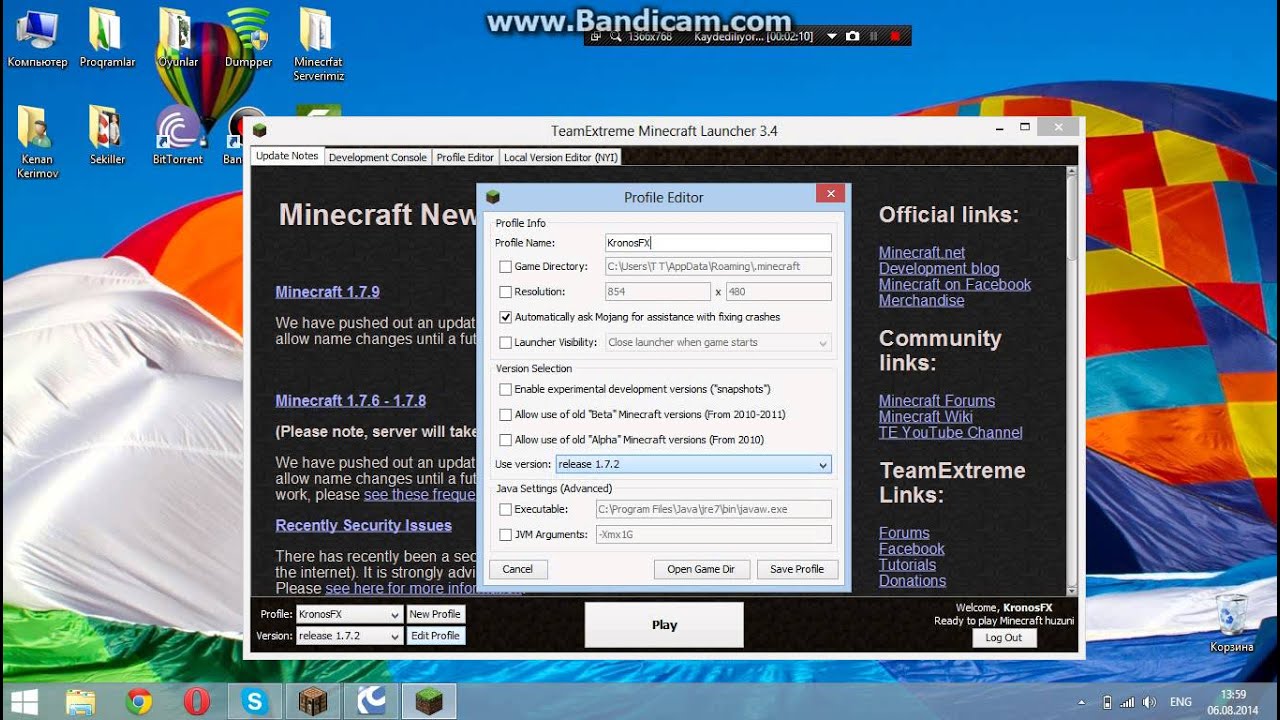The height and width of the screenshot is (720, 1280).
Task: Switch to Local Version Editor (NYI) tab
Action: point(561,157)
